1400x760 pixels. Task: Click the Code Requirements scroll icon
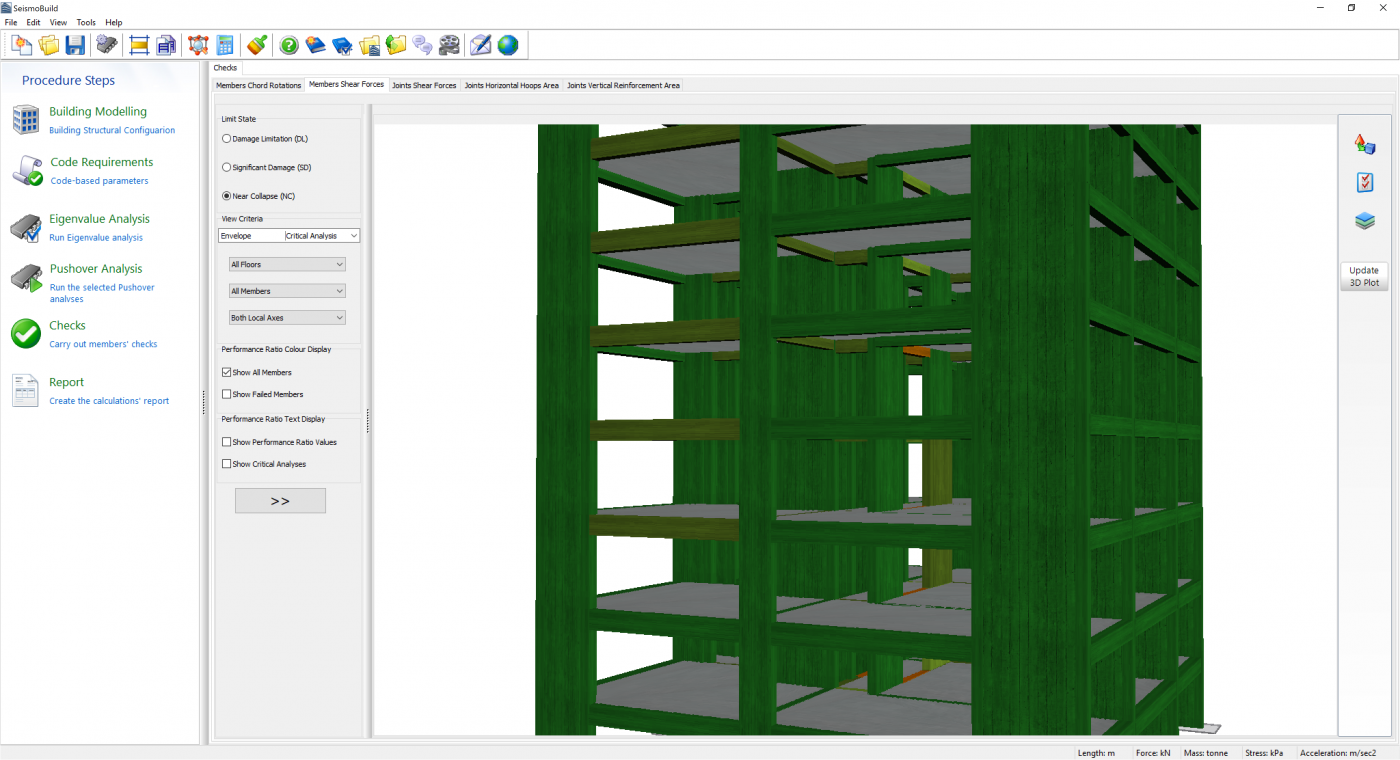coord(27,171)
